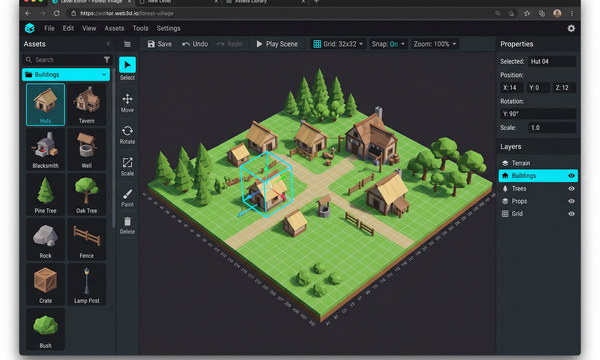The image size is (600, 360).
Task: Open the Edit menu
Action: pos(68,28)
